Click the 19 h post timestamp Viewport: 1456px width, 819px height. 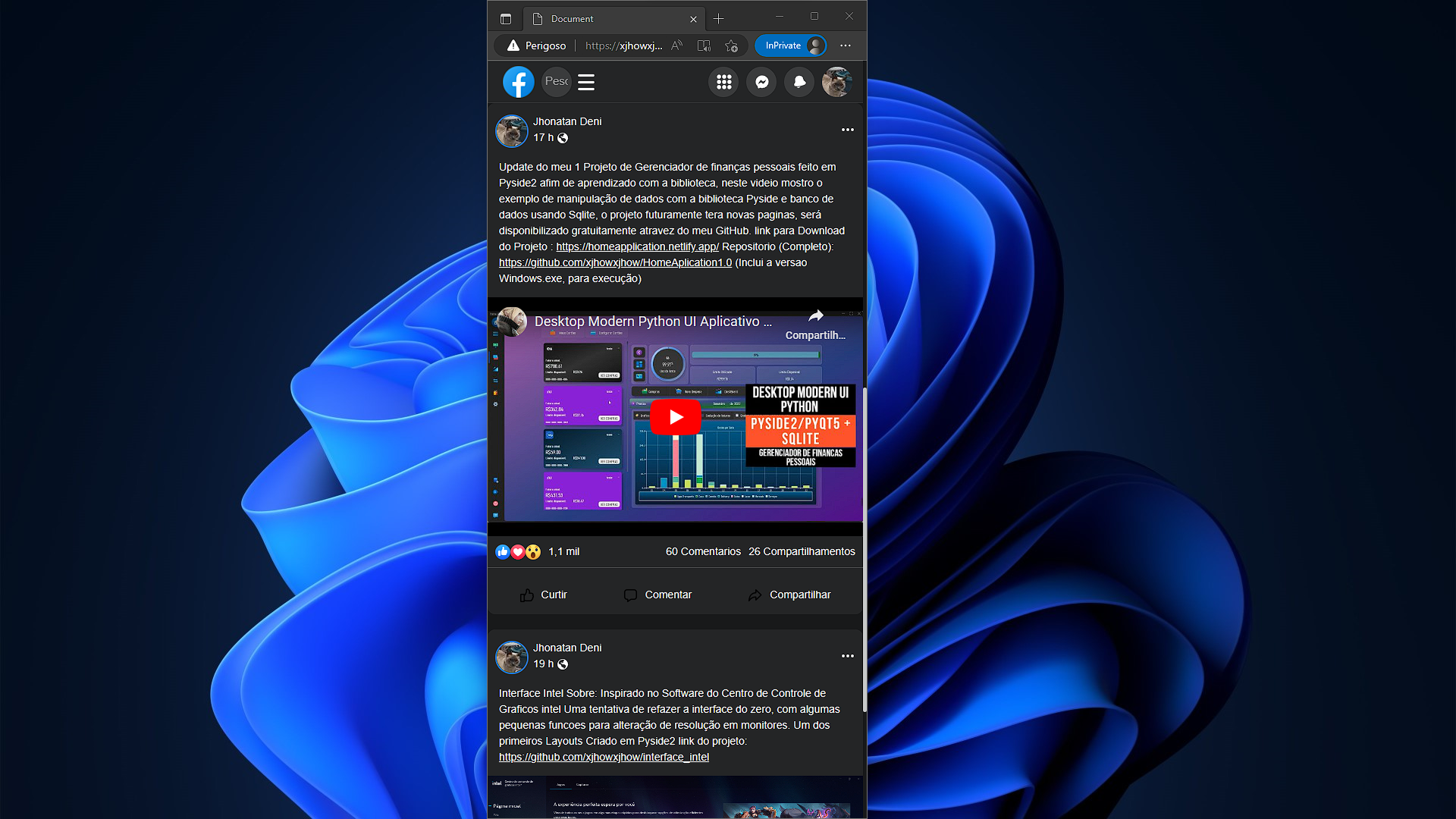(x=543, y=664)
